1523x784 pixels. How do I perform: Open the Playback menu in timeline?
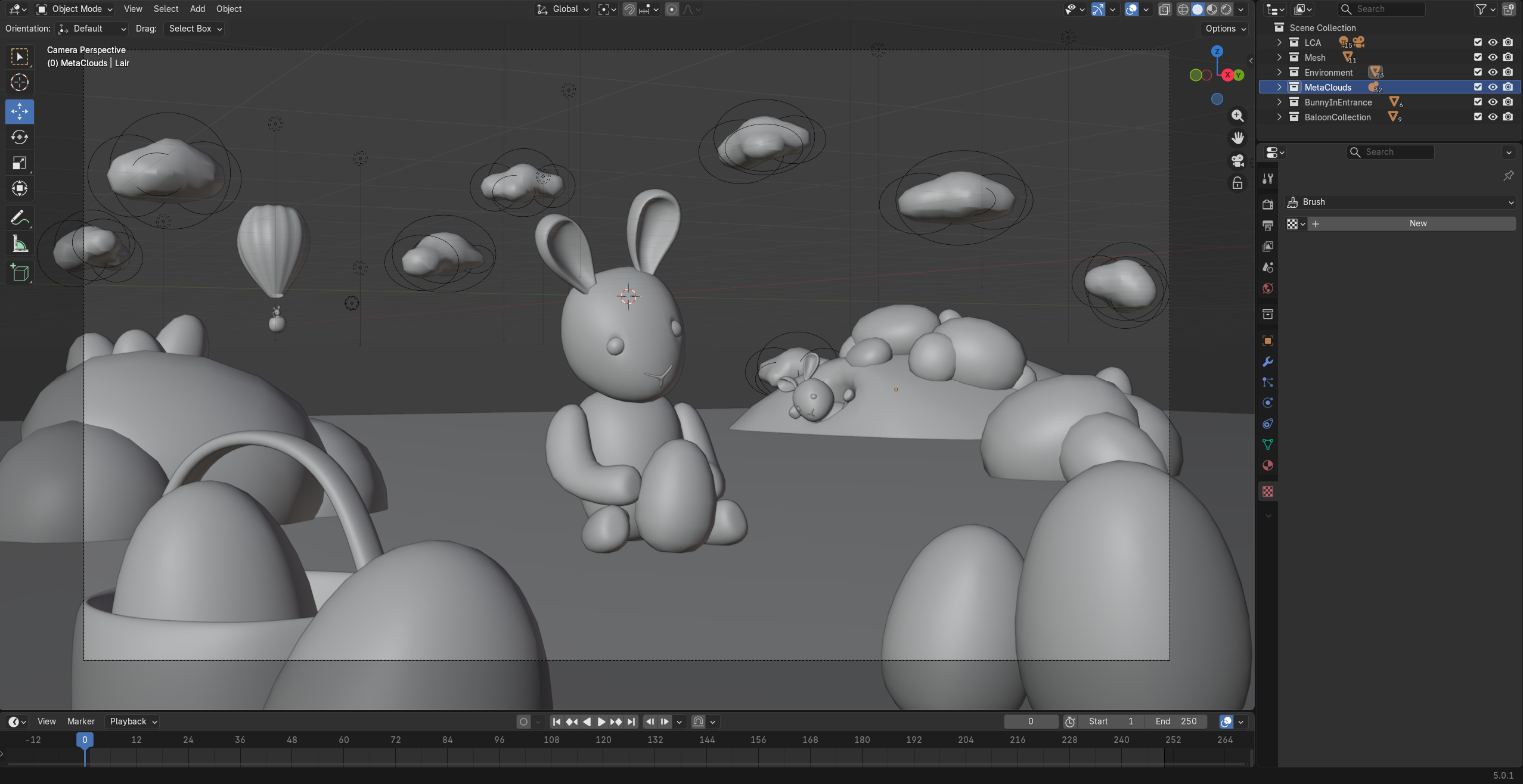point(133,721)
